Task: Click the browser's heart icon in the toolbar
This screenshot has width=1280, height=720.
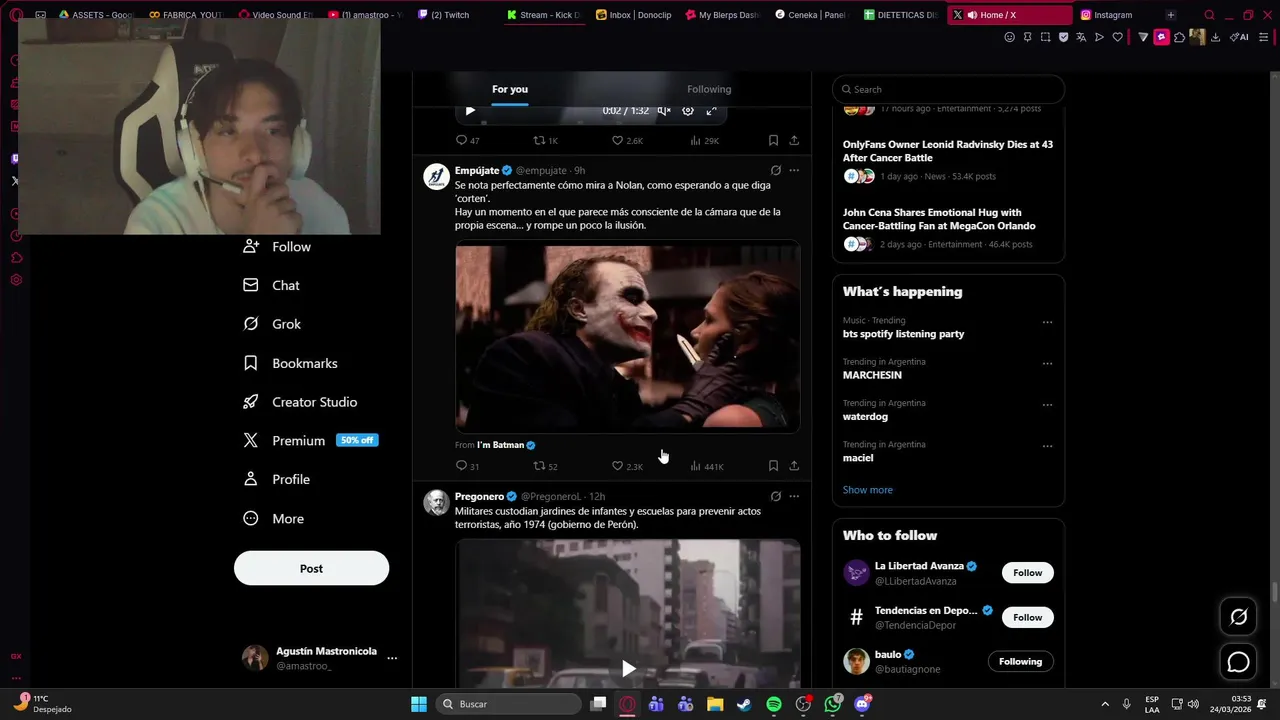Action: click(1117, 37)
